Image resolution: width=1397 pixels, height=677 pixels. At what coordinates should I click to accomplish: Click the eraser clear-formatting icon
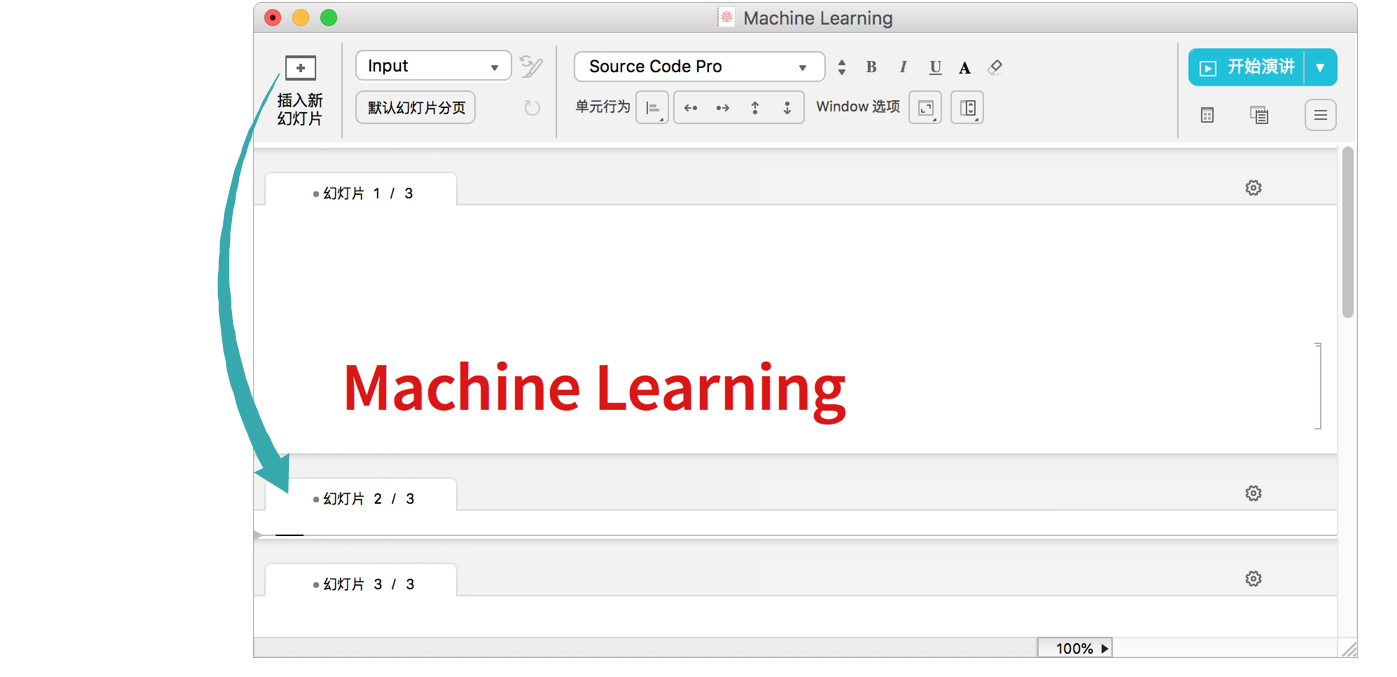pyautogui.click(x=994, y=67)
